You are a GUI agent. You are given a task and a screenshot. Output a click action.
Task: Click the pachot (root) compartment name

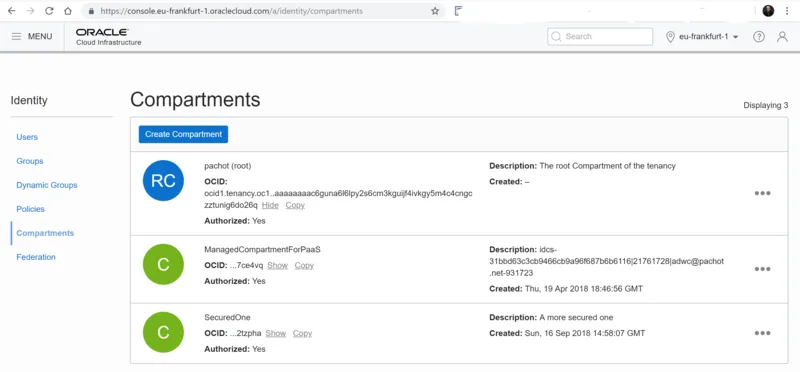(x=228, y=166)
